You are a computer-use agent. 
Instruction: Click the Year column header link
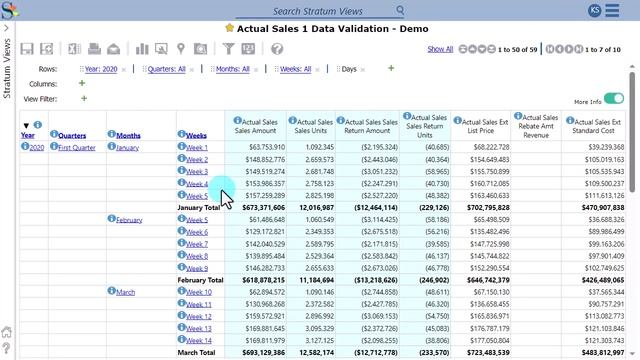click(x=28, y=136)
